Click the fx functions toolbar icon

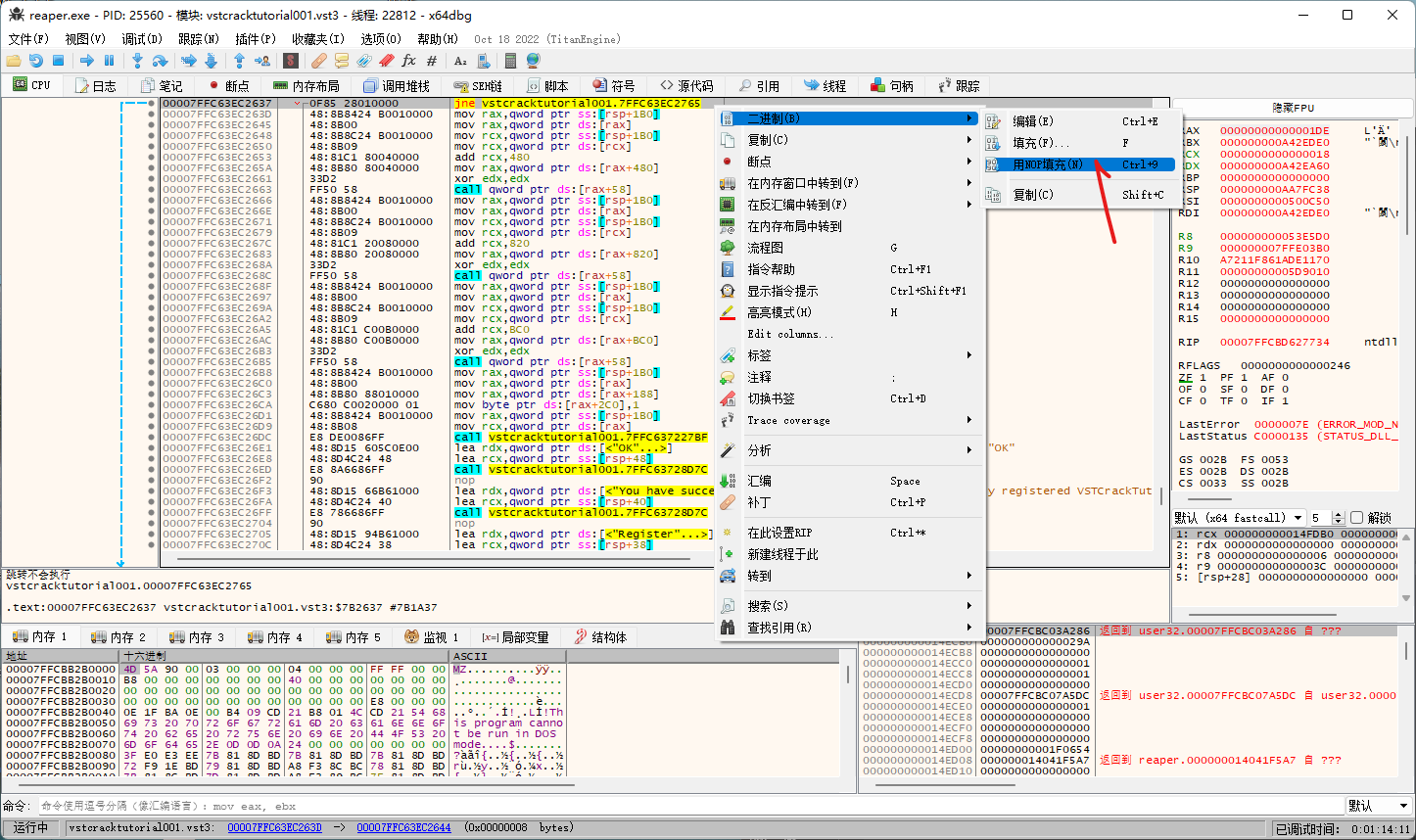pos(408,61)
